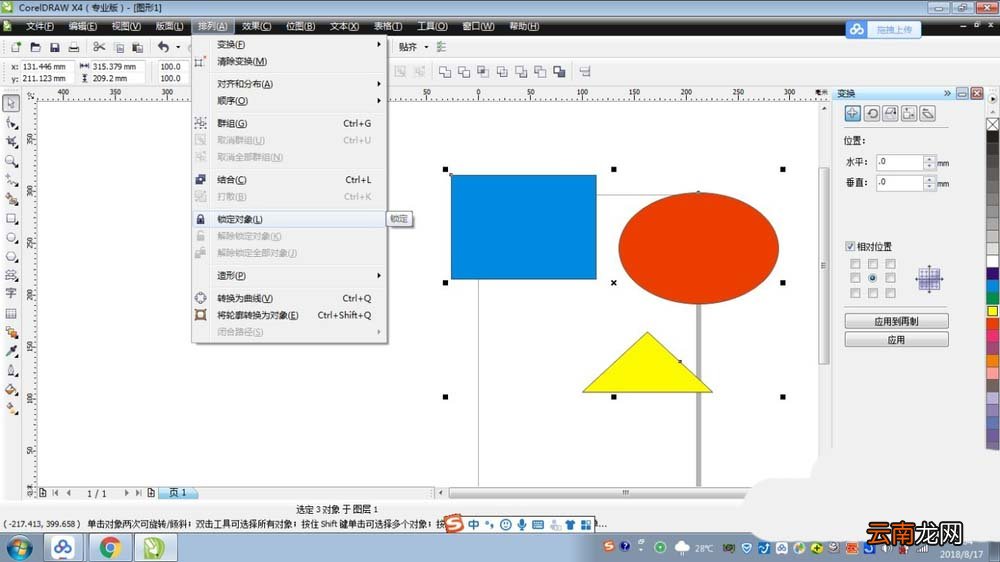Screen dimensions: 1000x562
Task: Open the 效果(C) menu in the menu bar
Action: 256,26
